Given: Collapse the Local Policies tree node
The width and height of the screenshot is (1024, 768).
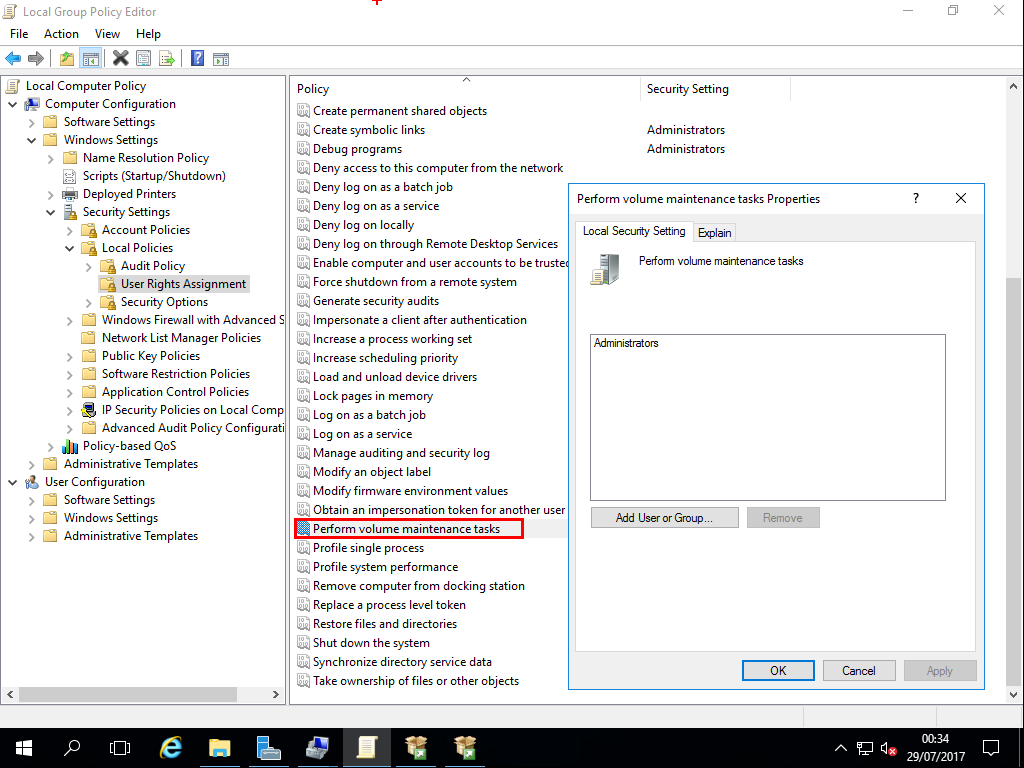Looking at the screenshot, I should click(70, 248).
